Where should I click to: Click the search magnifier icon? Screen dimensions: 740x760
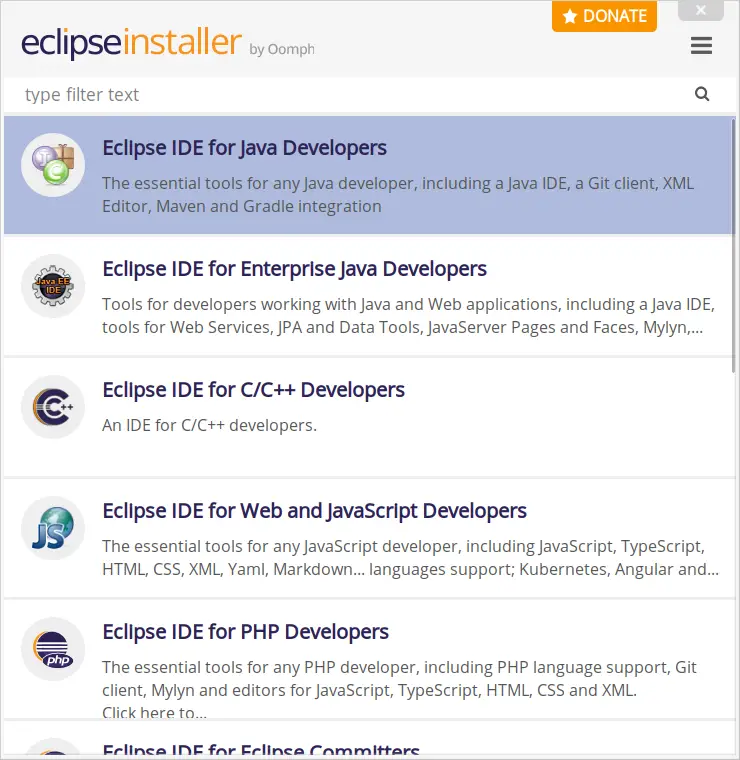[x=702, y=94]
